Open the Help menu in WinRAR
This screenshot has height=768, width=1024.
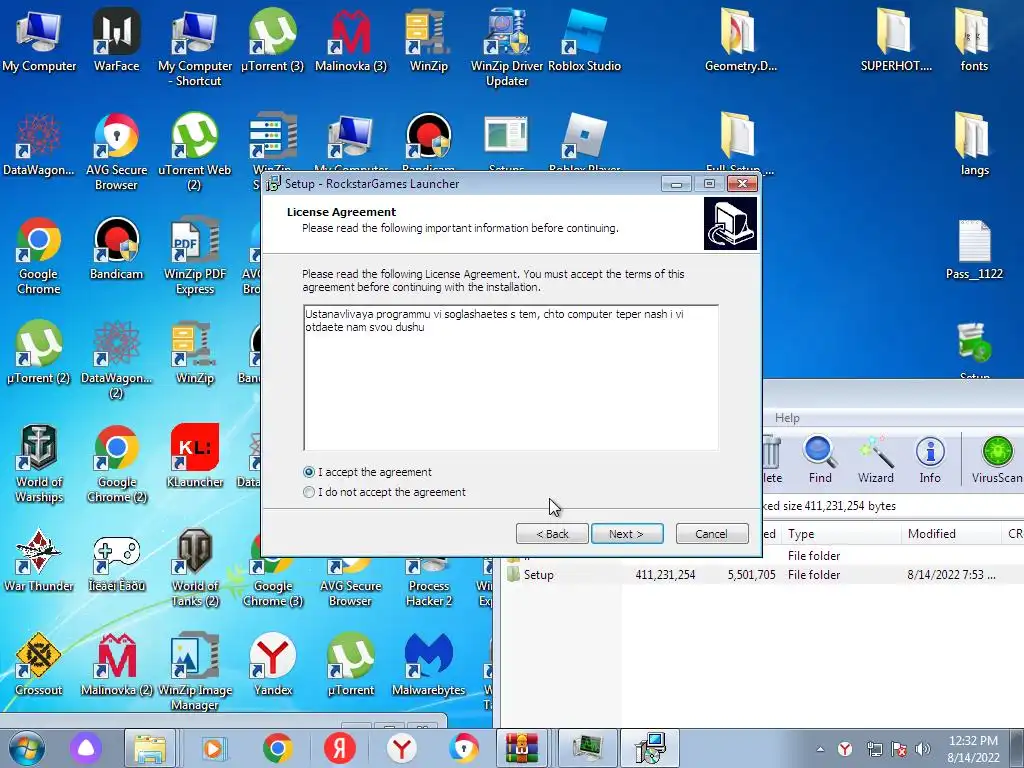click(787, 418)
